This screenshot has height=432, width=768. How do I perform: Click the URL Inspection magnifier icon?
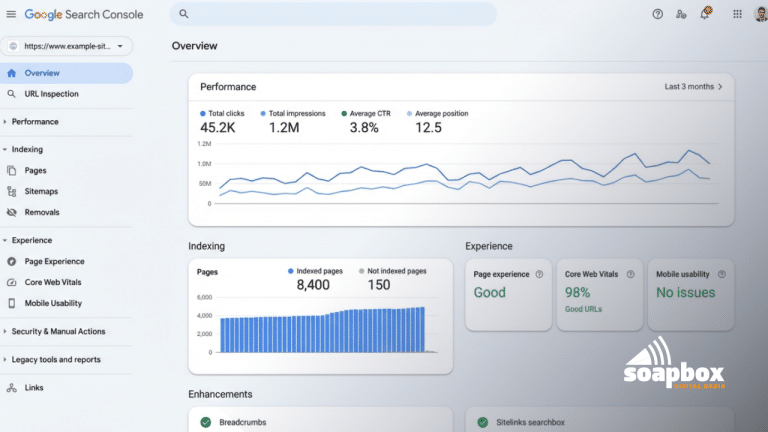(11, 94)
